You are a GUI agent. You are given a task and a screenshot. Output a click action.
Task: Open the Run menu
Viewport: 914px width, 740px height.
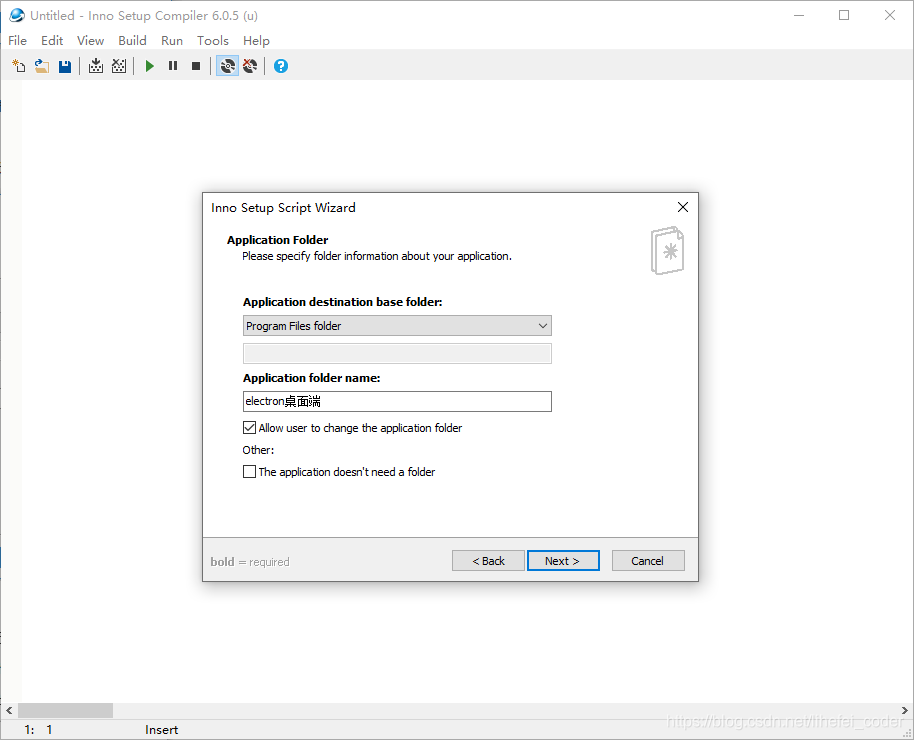point(172,40)
